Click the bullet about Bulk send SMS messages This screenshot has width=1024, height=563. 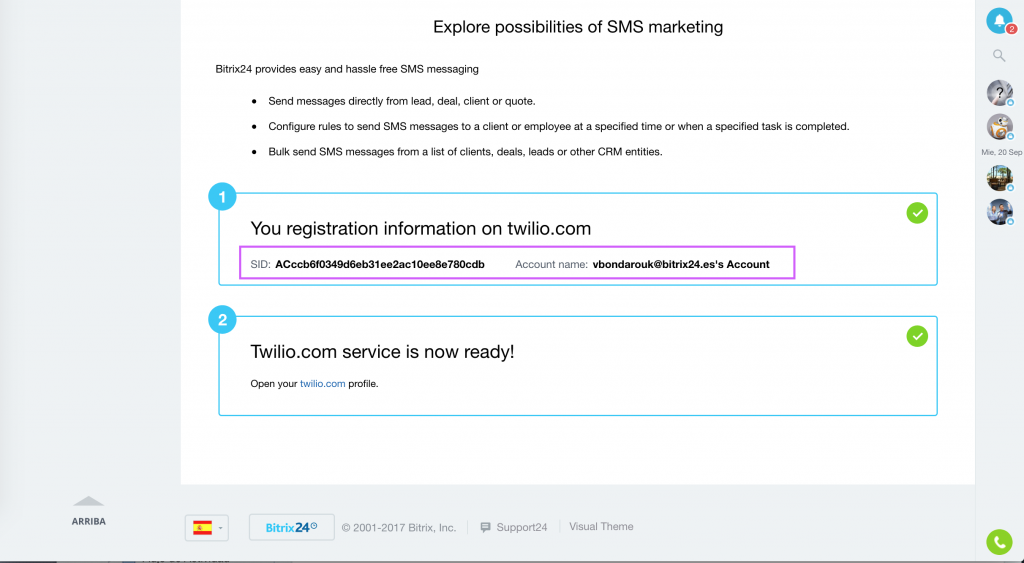pos(465,152)
